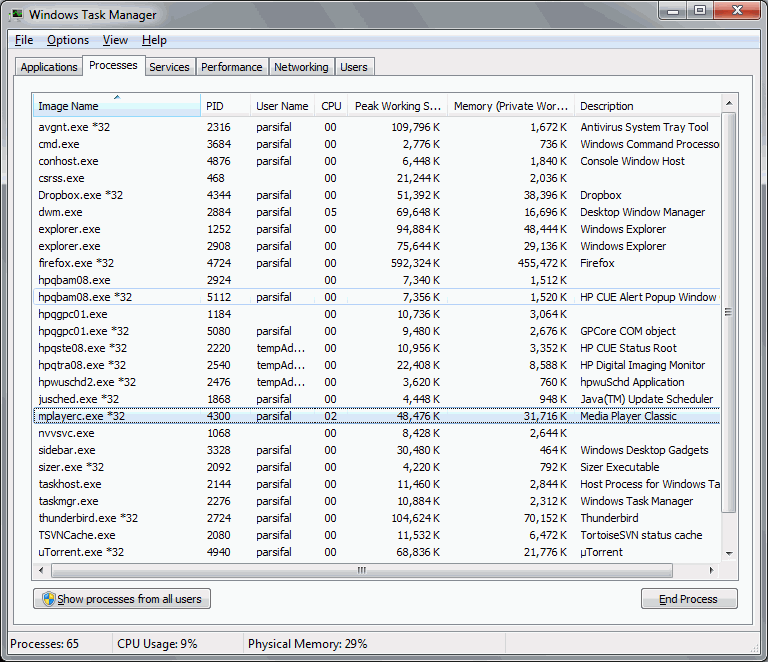Switch to the Applications tab
The height and width of the screenshot is (662, 768).
coord(48,67)
